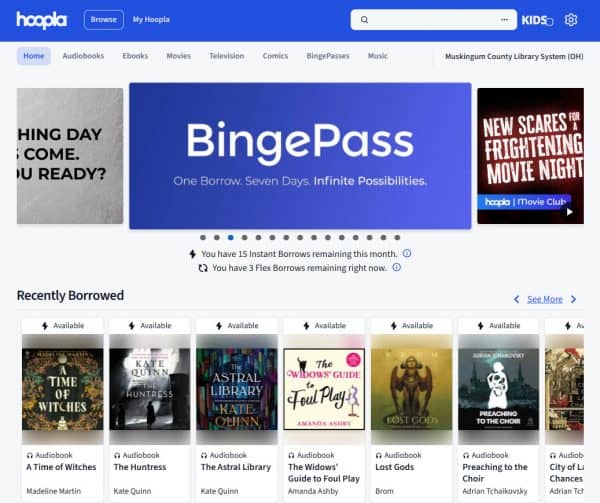Open the Movies tab
Viewport: 600px width, 503px height.
click(x=178, y=56)
